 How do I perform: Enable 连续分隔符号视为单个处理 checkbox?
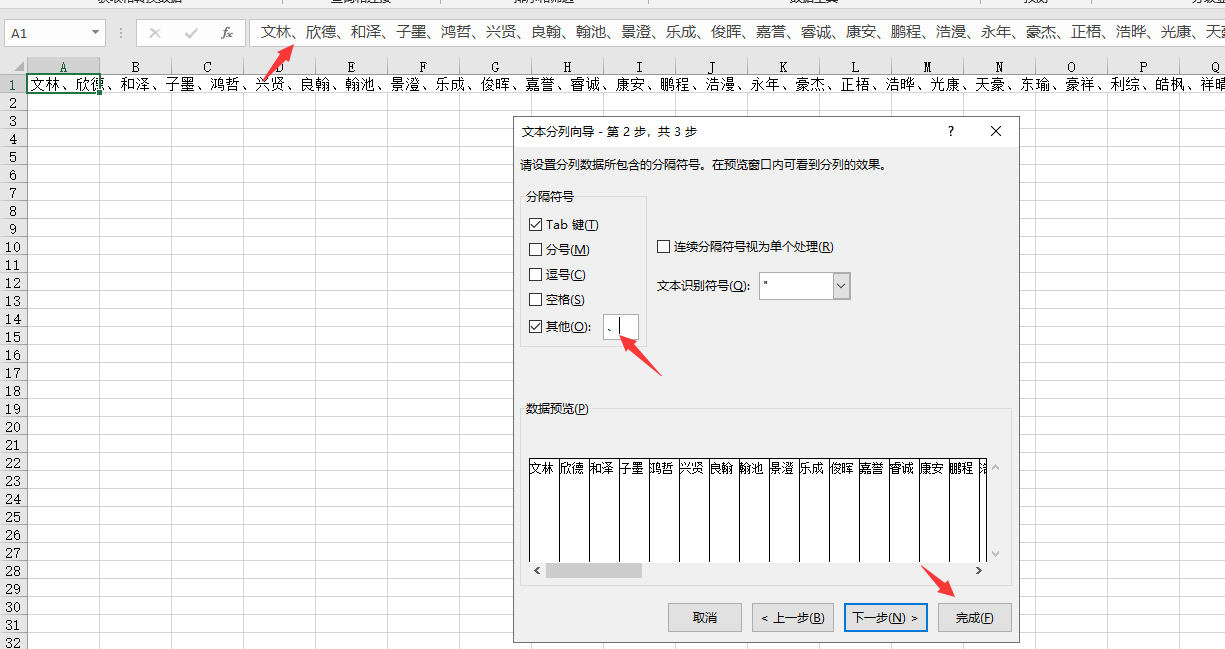(x=663, y=247)
